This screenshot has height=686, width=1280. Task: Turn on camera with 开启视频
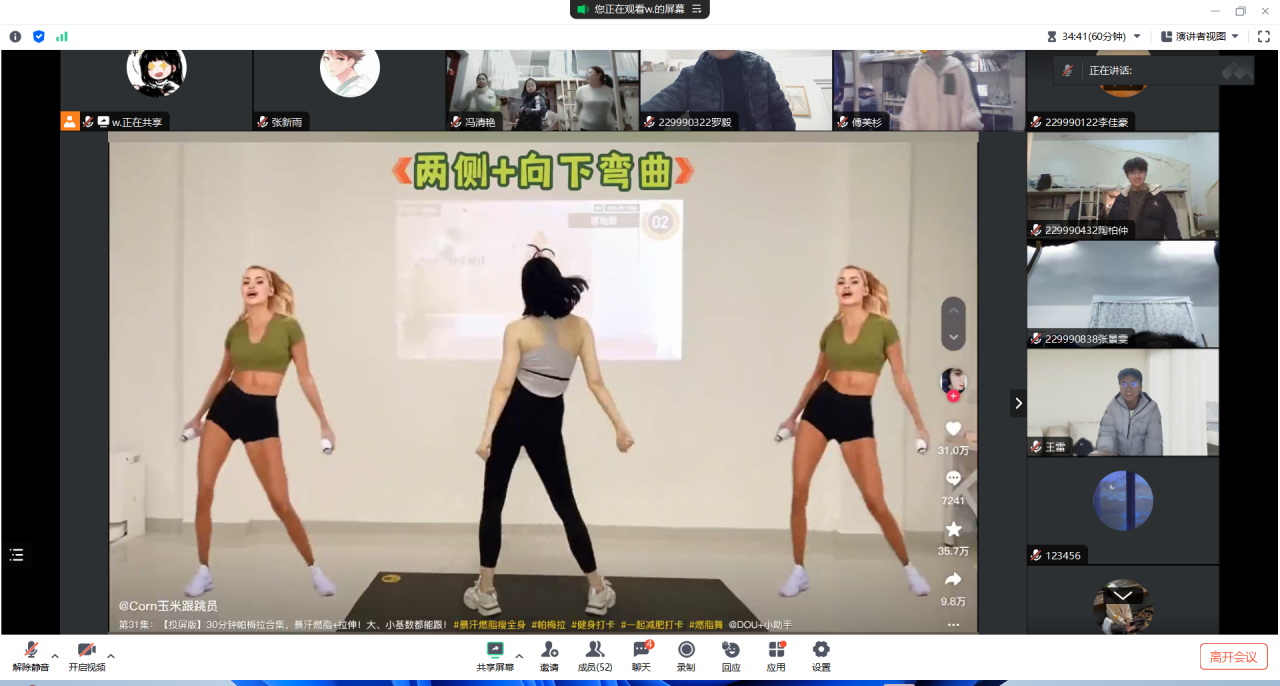click(86, 654)
